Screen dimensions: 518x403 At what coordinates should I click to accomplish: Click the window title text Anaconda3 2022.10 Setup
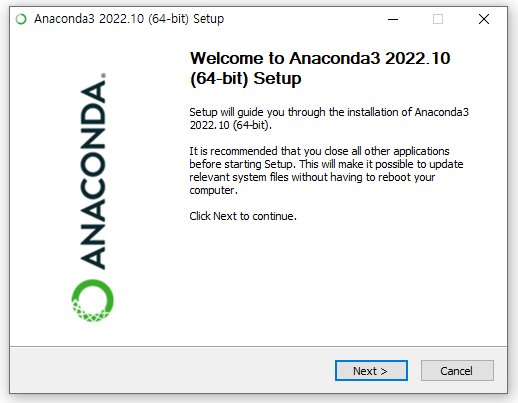[129, 19]
